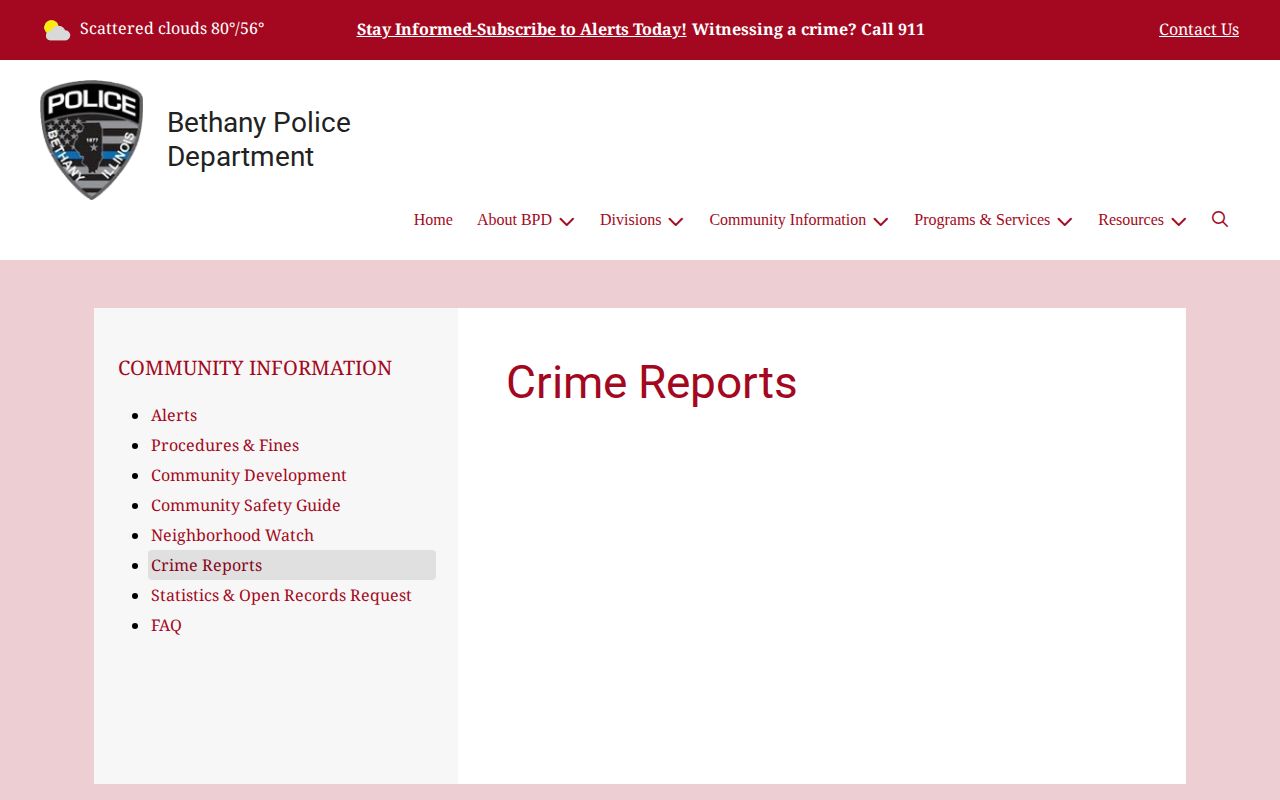The height and width of the screenshot is (800, 1280).
Task: Open the Programs & Services menu
Action: coord(982,220)
